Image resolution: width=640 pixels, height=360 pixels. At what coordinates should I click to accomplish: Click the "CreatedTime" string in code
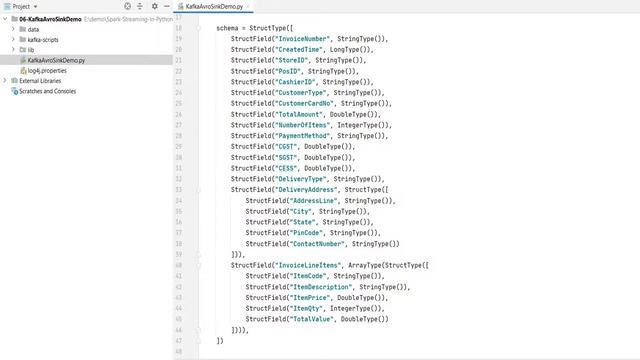coord(299,49)
